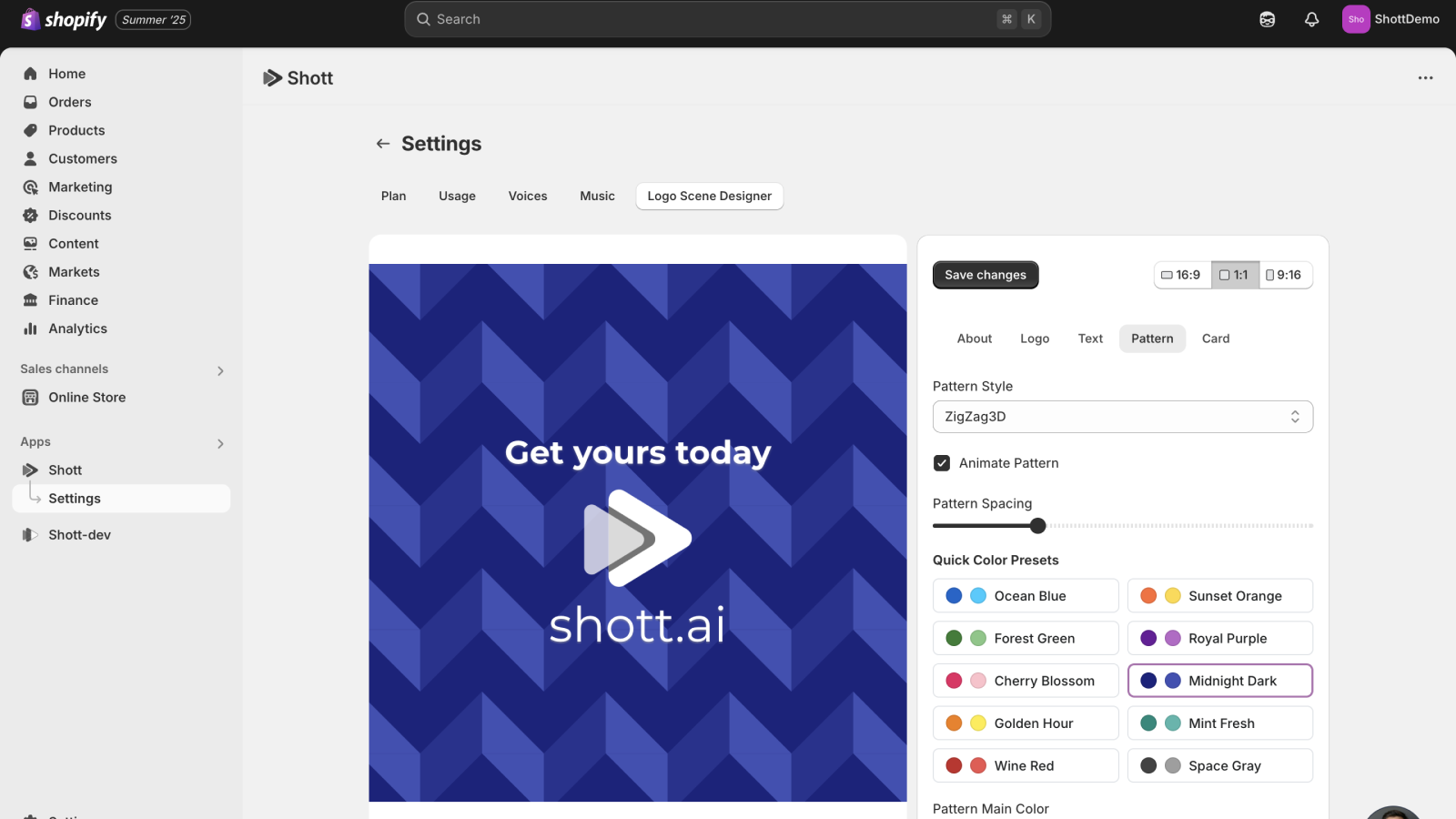
Task: Apply the Sunset Orange preset
Action: (1220, 596)
